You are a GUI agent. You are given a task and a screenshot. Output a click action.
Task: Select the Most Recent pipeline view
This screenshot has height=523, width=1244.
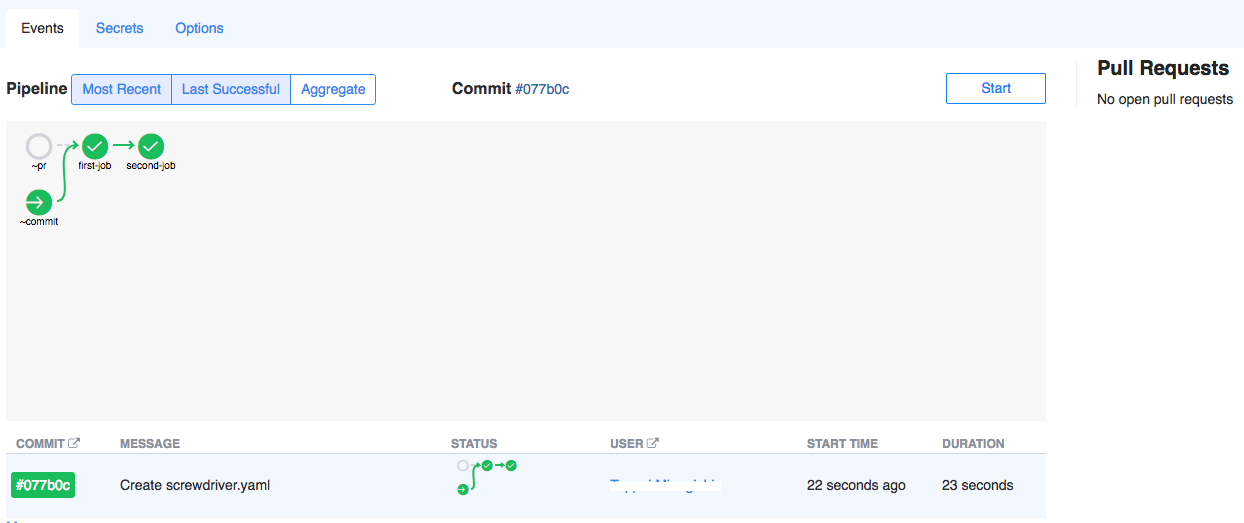tap(121, 89)
